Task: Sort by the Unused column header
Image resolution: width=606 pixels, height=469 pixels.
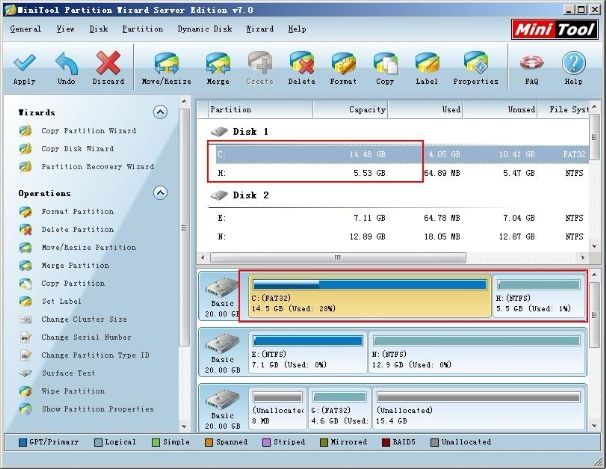Action: [500, 110]
